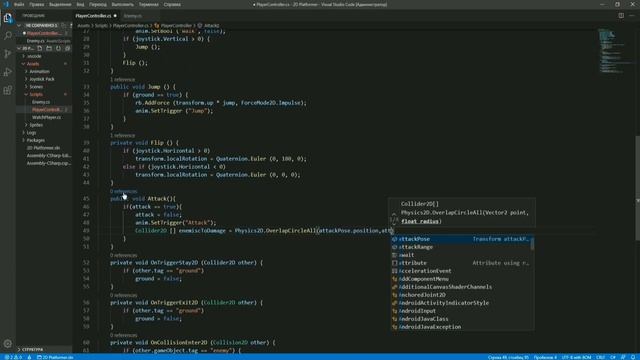
Task: Select AccelerationEvent suggestion
Action: tap(461, 271)
